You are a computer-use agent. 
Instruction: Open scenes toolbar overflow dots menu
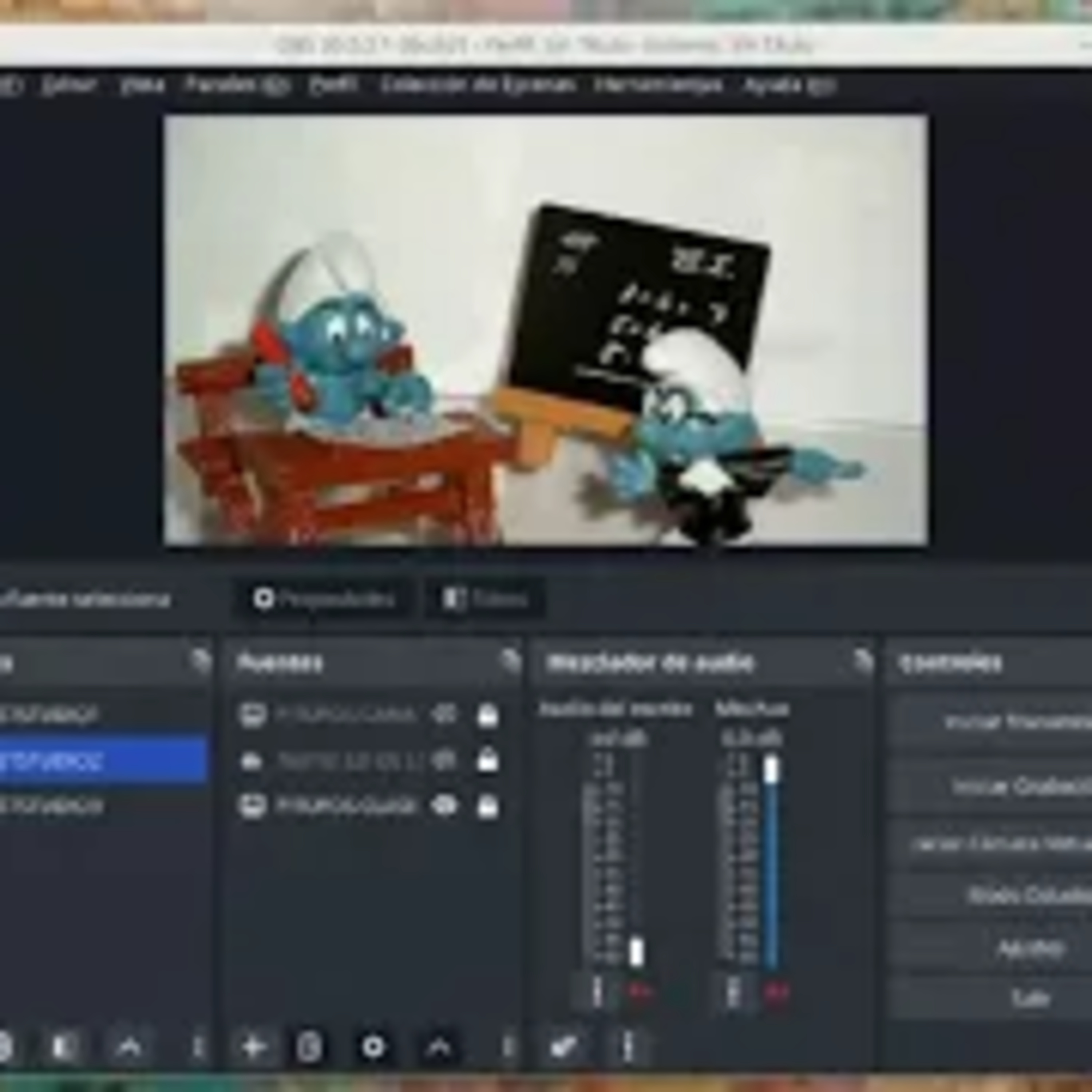[197, 1047]
